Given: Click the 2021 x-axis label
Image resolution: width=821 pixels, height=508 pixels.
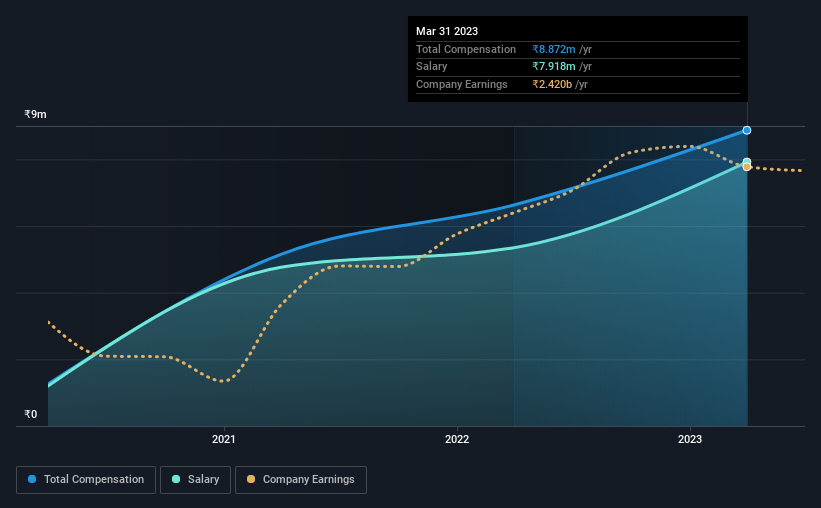Looking at the screenshot, I should pyautogui.click(x=224, y=439).
